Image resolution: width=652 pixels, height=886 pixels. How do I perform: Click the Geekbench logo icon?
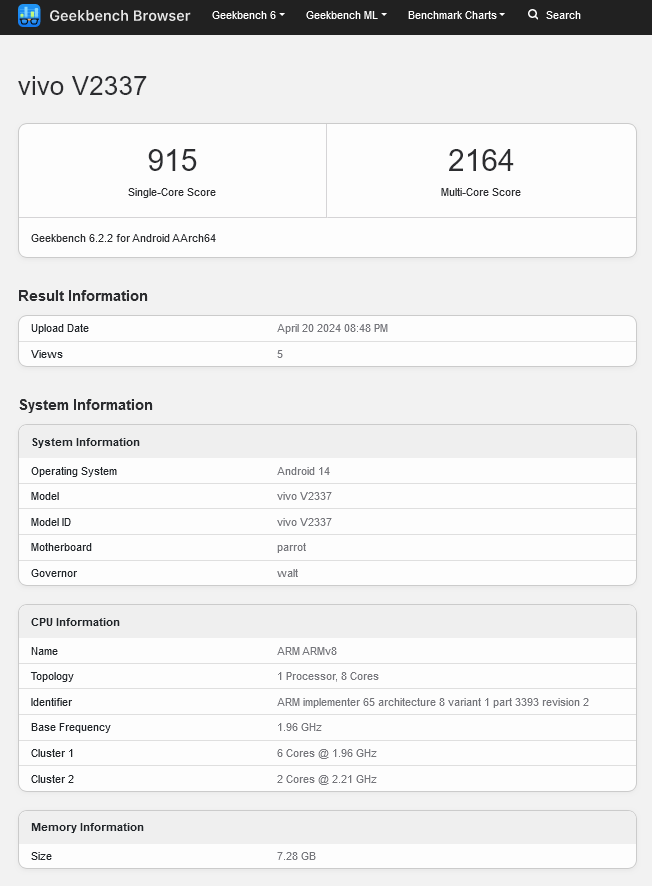tap(29, 16)
